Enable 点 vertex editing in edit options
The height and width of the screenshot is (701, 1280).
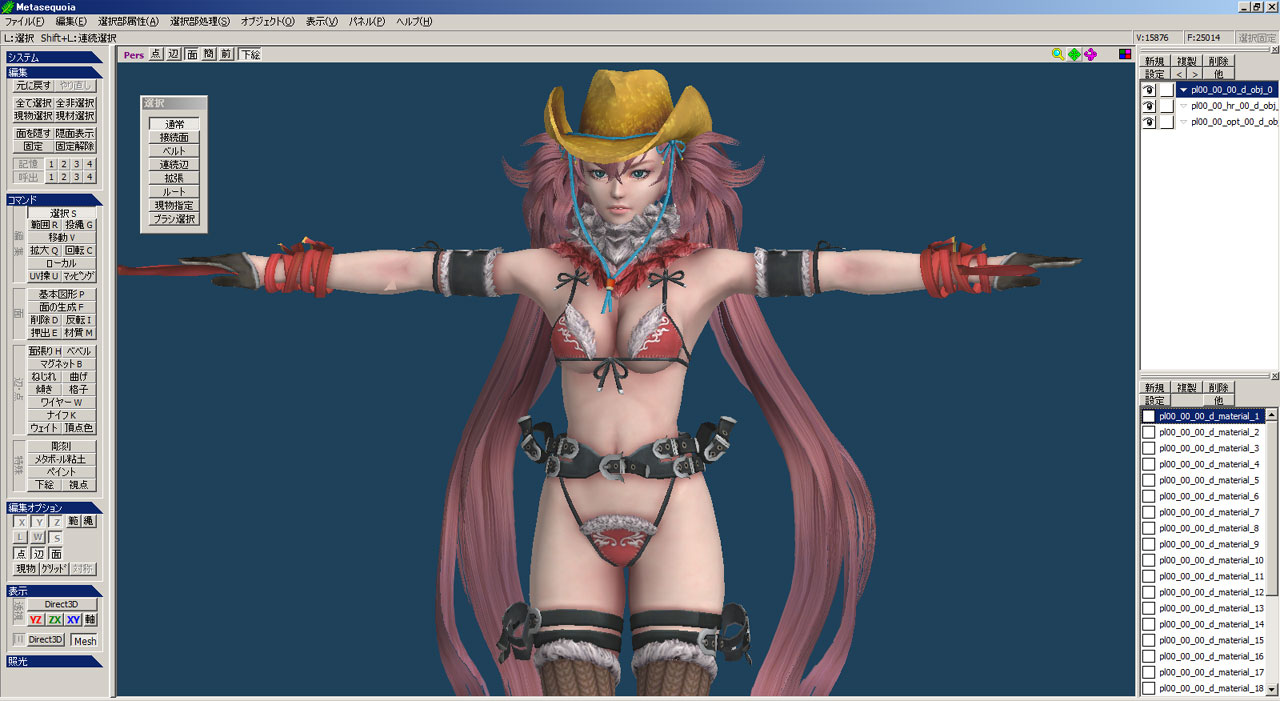tap(21, 554)
